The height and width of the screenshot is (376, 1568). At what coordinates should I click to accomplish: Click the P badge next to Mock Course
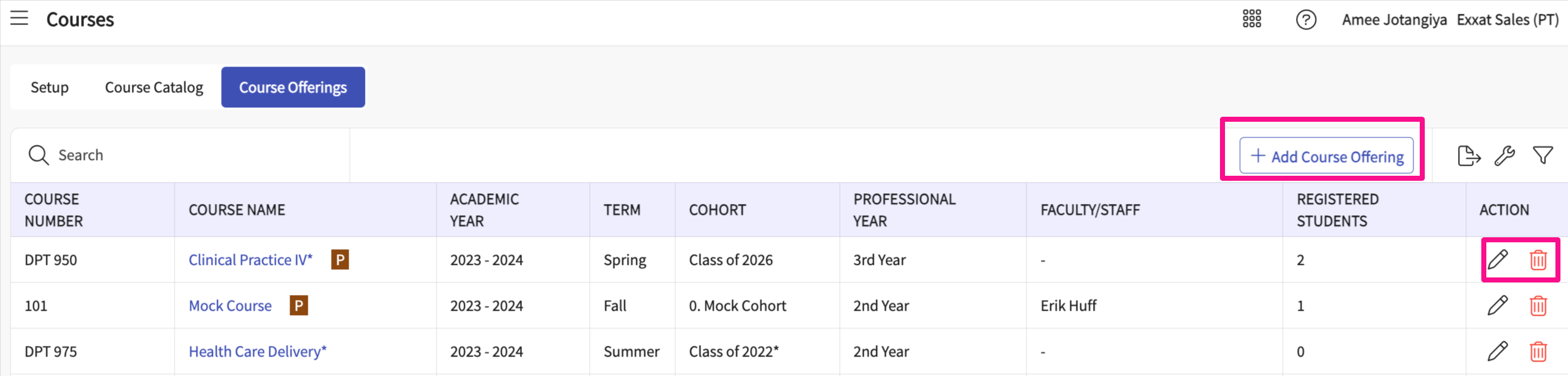coord(298,306)
